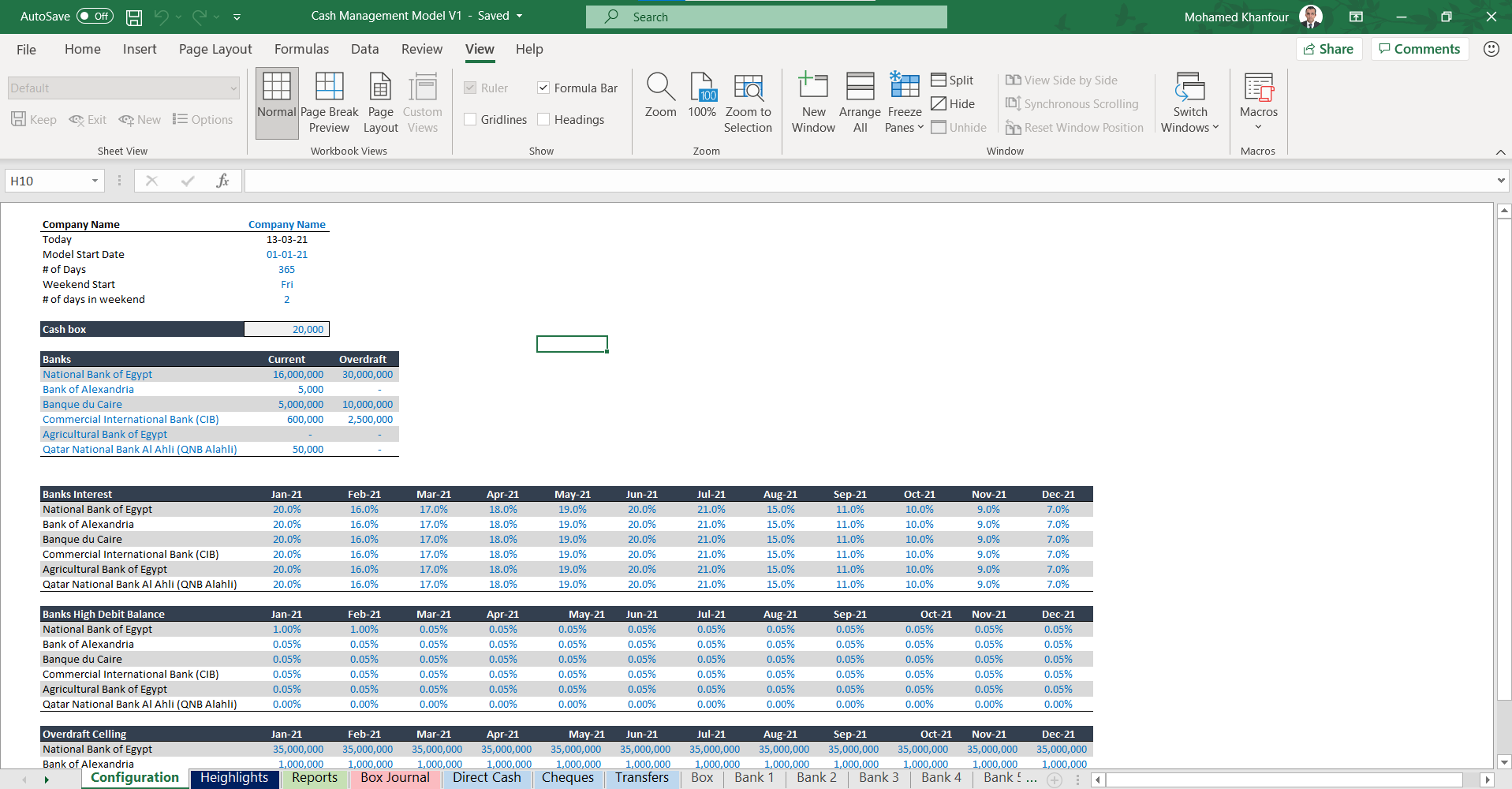1512x789 pixels.
Task: Switch to the Home tab
Action: 82,49
